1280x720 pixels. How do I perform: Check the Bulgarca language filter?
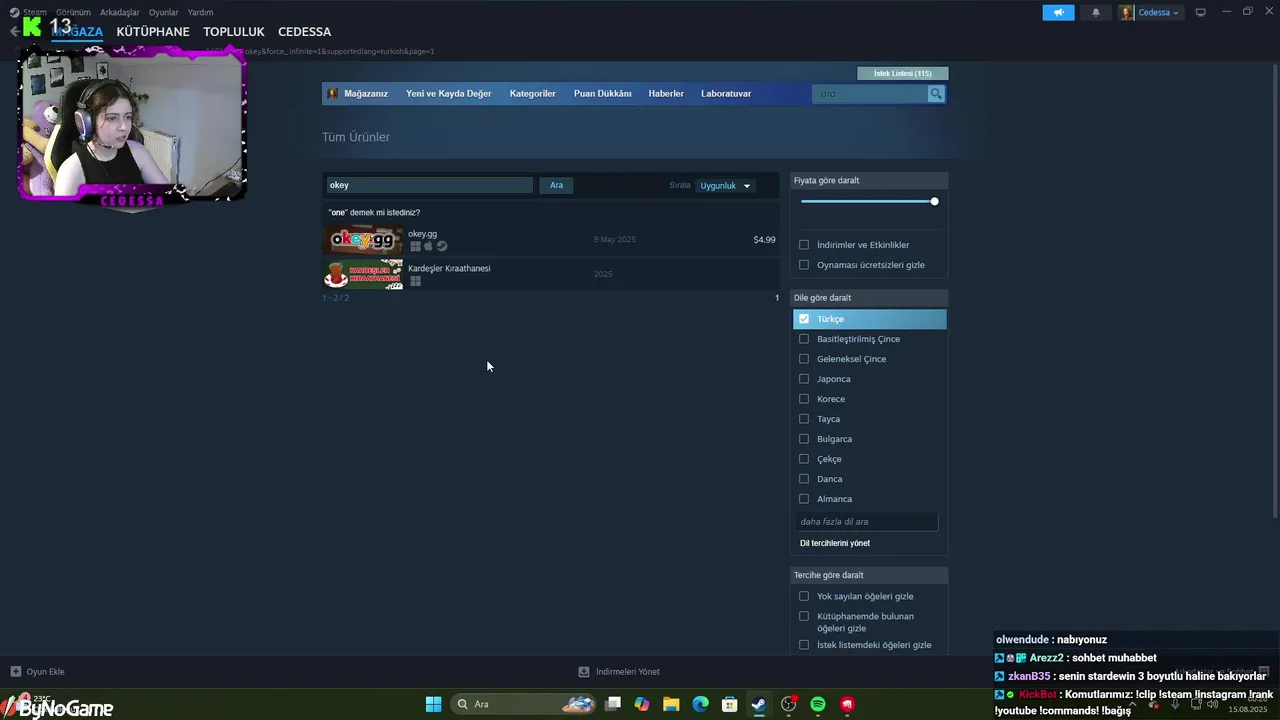click(x=804, y=439)
